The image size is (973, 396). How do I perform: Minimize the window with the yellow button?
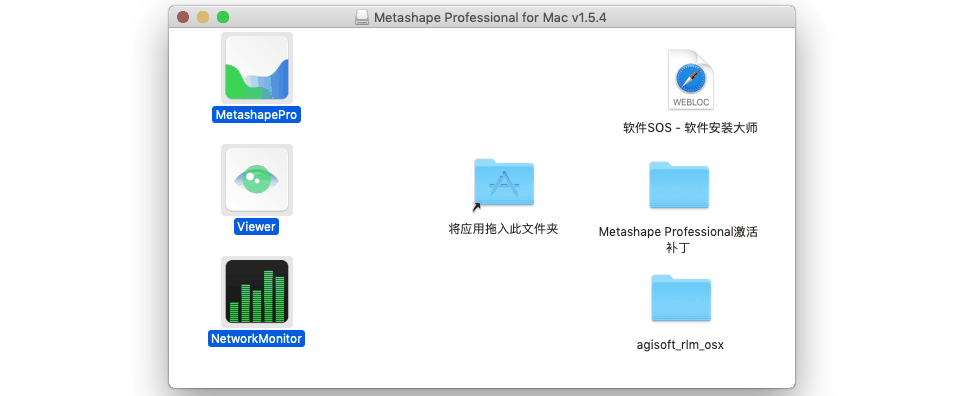[203, 17]
